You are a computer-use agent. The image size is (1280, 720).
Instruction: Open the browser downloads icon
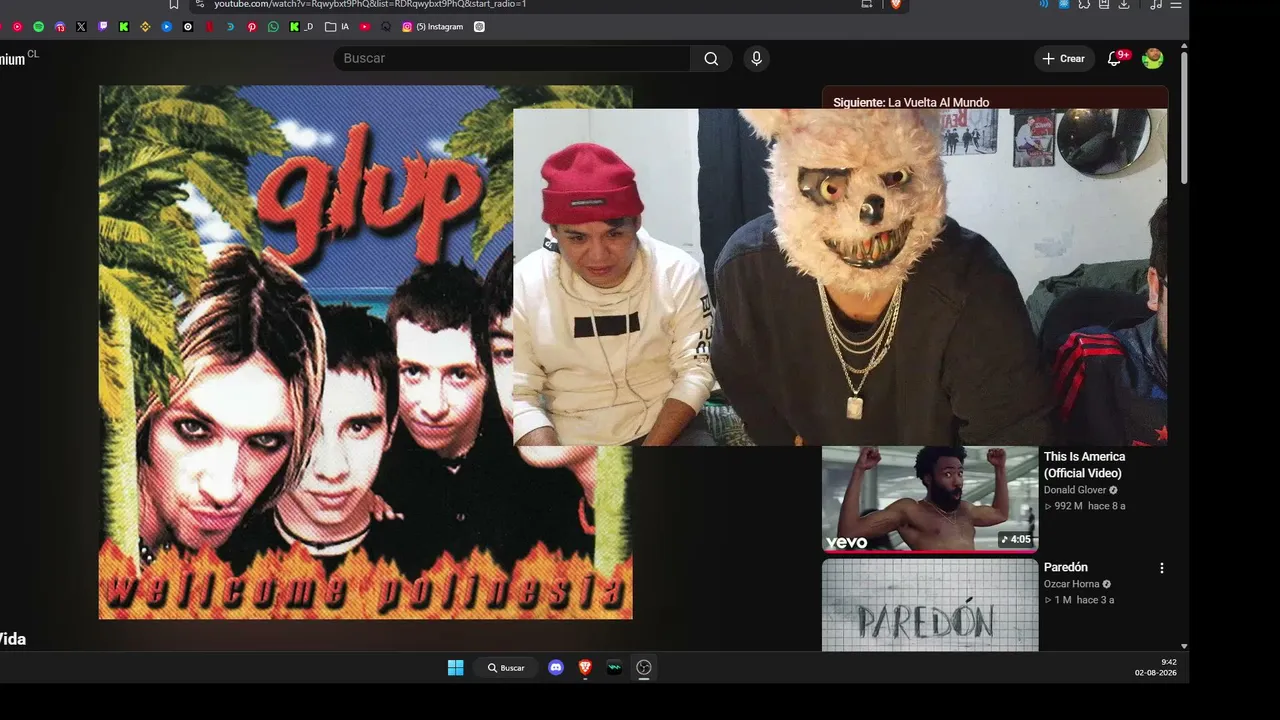[x=1124, y=4]
